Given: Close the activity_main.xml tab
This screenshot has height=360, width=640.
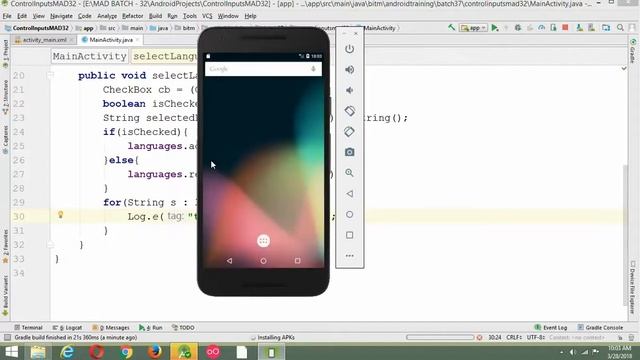Looking at the screenshot, I should pos(71,40).
